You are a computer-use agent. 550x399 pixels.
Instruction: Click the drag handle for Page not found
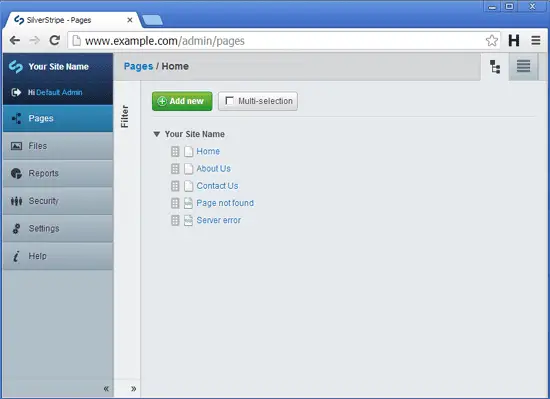click(x=175, y=203)
